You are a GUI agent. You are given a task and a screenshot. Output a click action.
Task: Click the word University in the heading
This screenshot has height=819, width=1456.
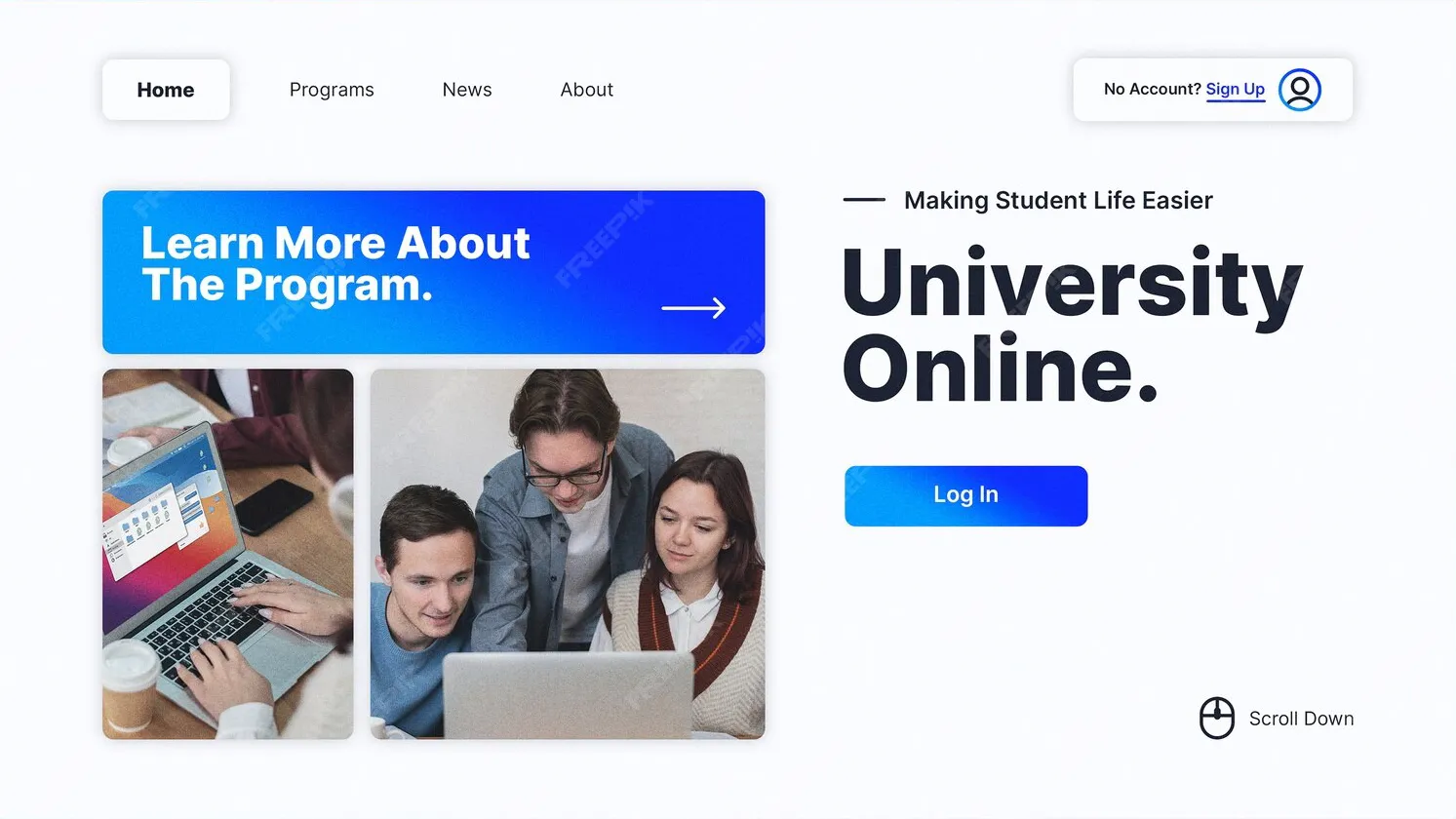click(x=1073, y=284)
